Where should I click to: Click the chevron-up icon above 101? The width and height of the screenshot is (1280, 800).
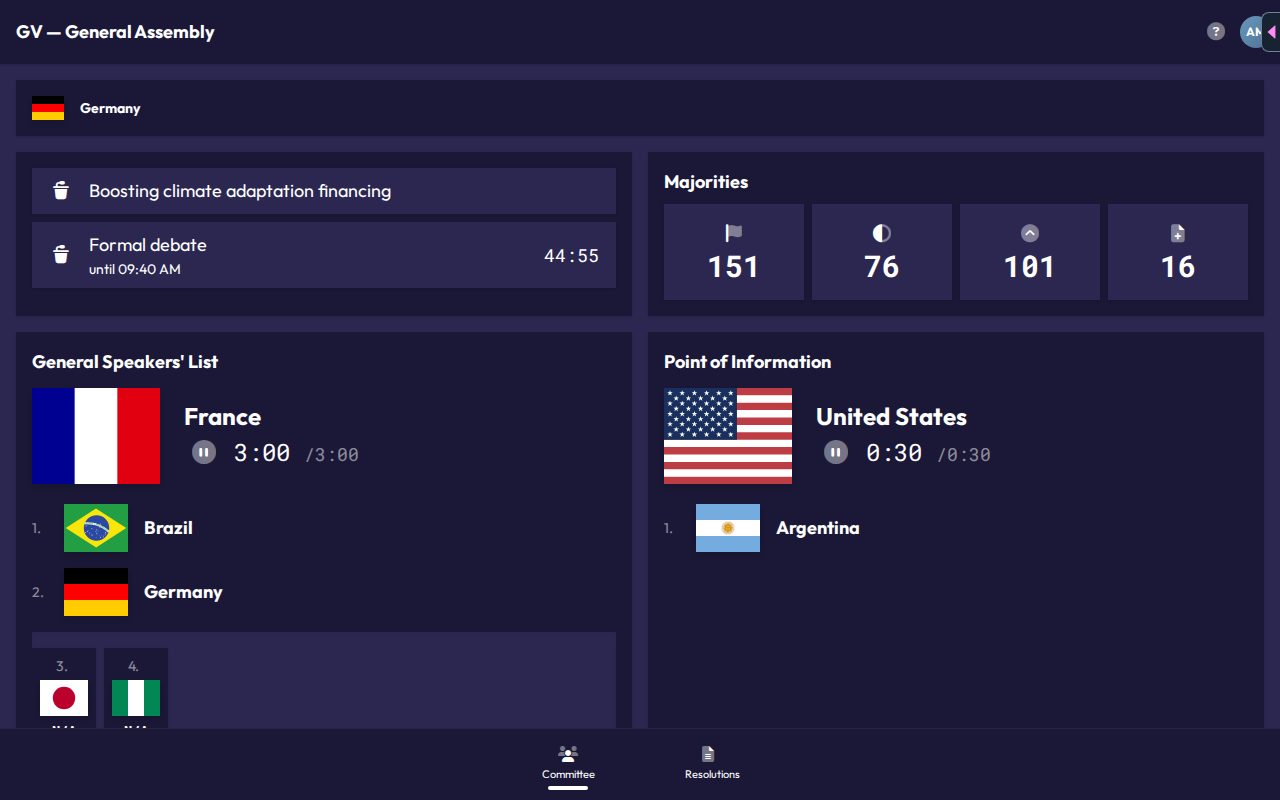click(x=1030, y=233)
